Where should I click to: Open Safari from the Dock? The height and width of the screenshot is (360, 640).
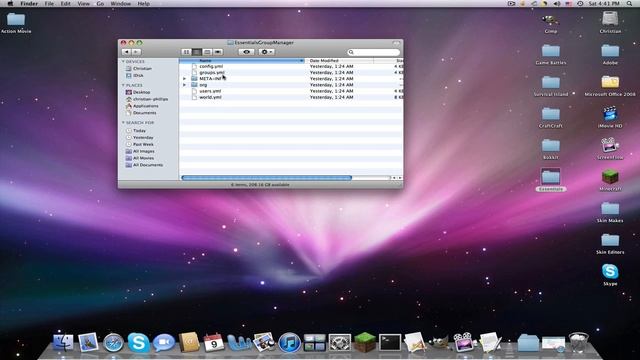pos(113,343)
